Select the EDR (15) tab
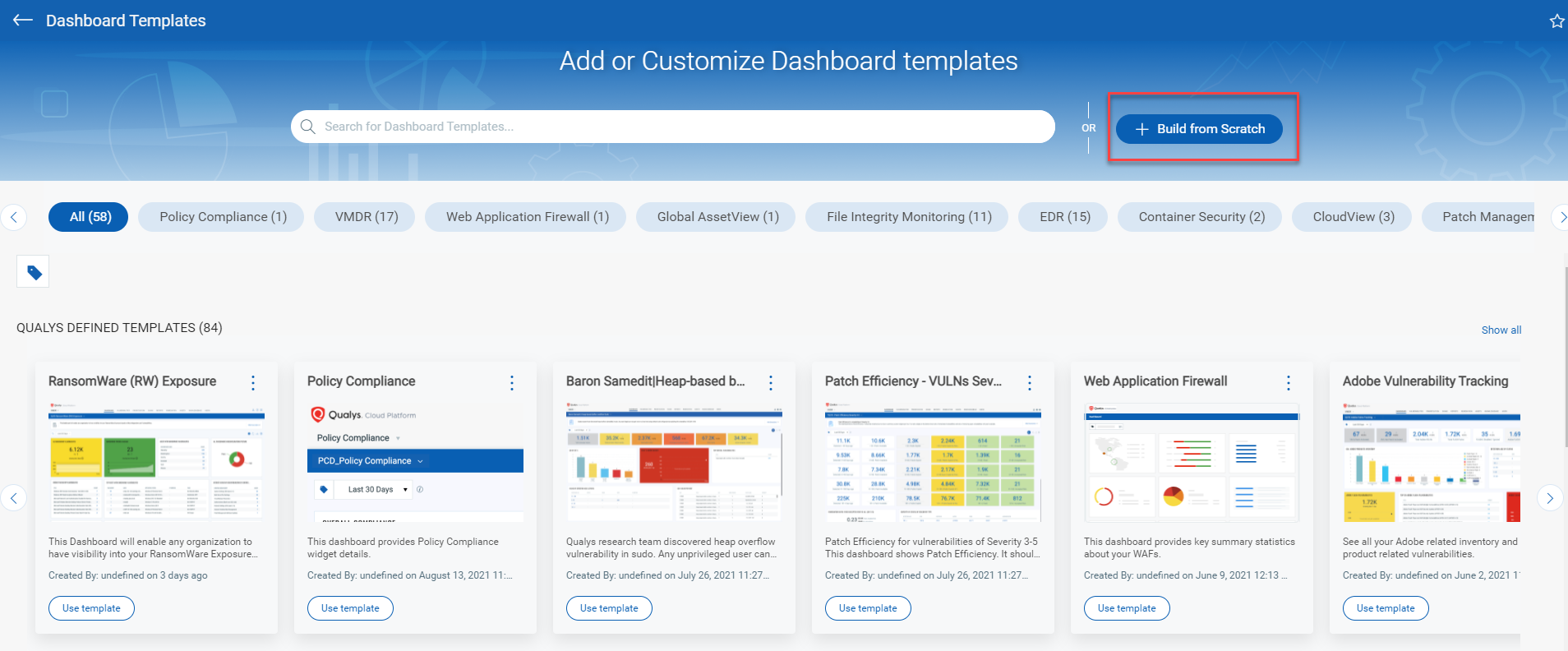The image size is (1568, 651). click(1063, 217)
